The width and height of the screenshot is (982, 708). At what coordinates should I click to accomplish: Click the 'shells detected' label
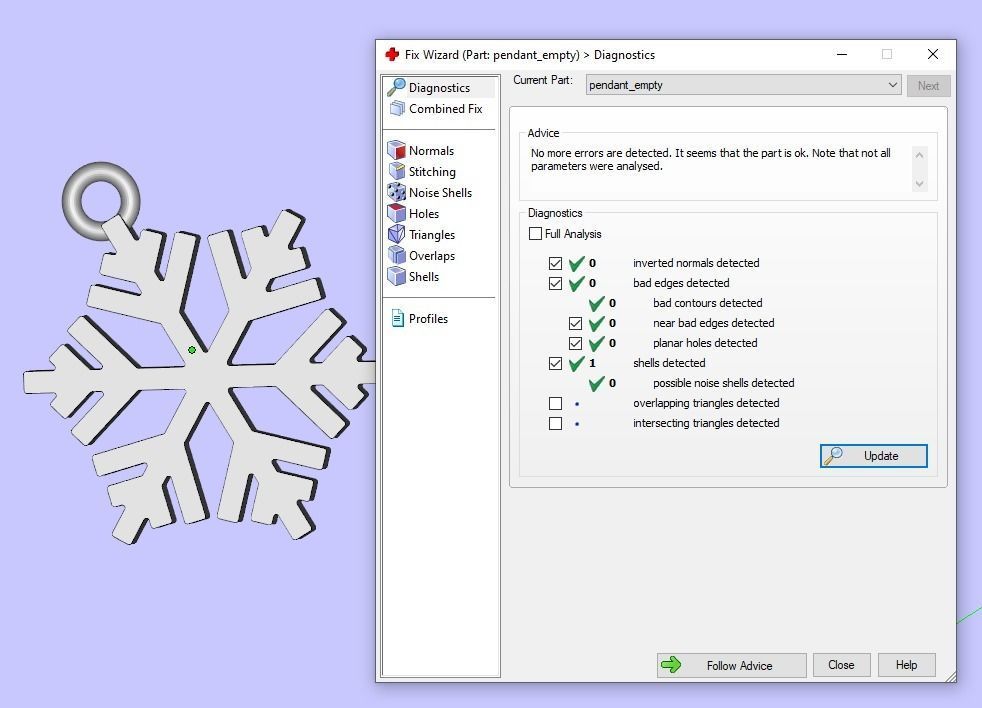669,363
